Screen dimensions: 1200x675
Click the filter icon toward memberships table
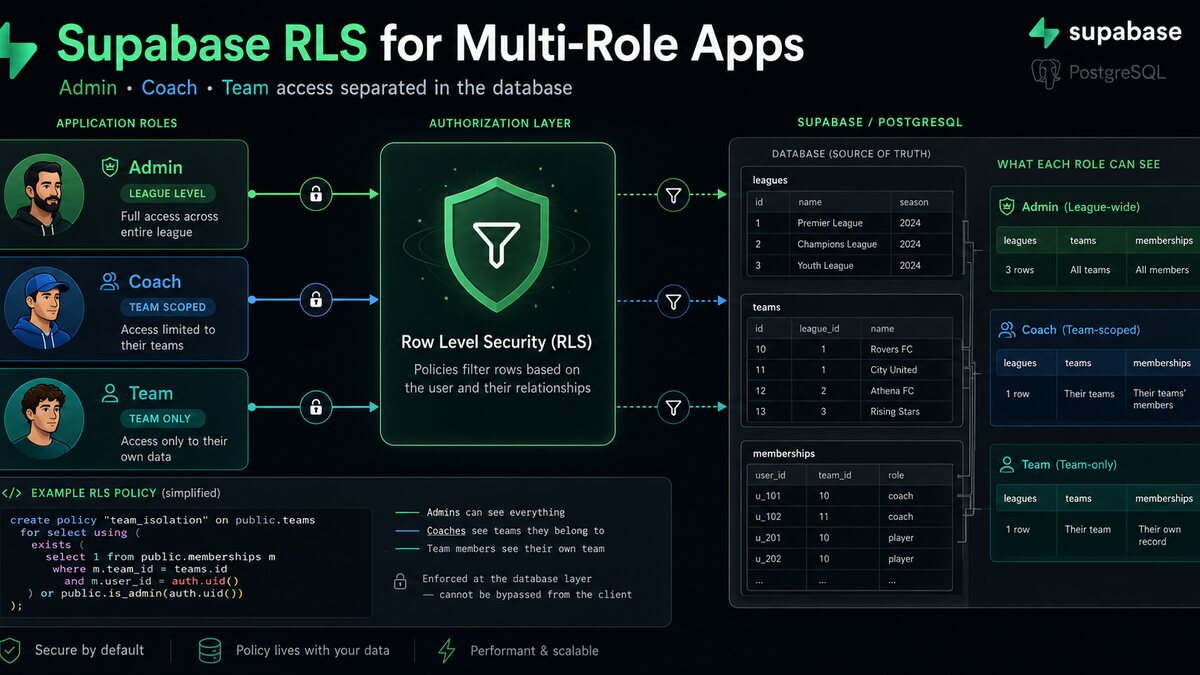(674, 407)
